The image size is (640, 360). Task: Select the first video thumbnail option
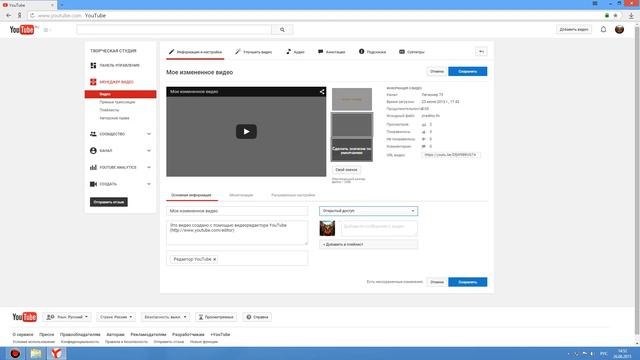click(352, 99)
